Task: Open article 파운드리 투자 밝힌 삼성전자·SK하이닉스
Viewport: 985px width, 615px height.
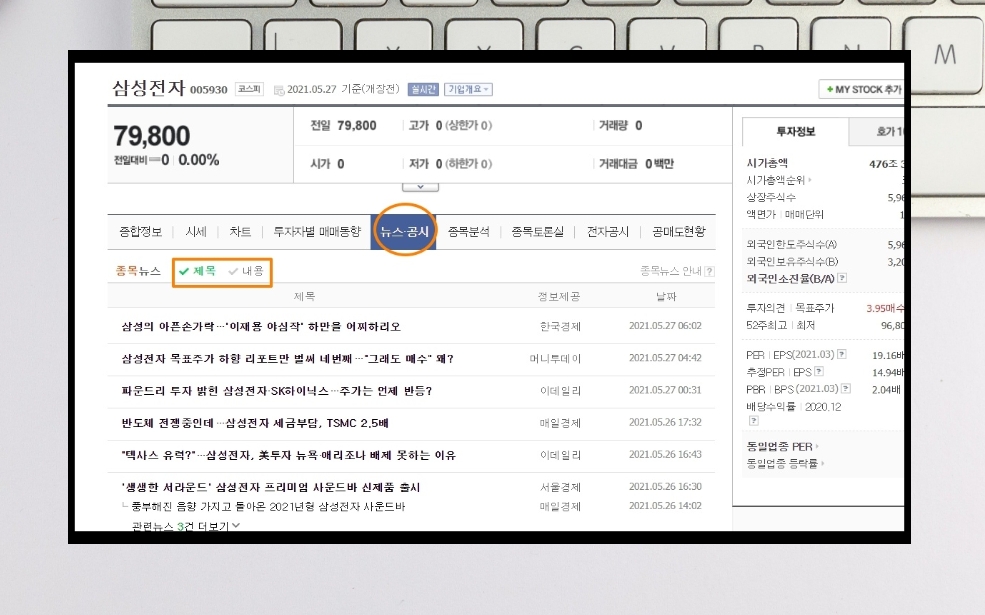Action: click(x=276, y=391)
